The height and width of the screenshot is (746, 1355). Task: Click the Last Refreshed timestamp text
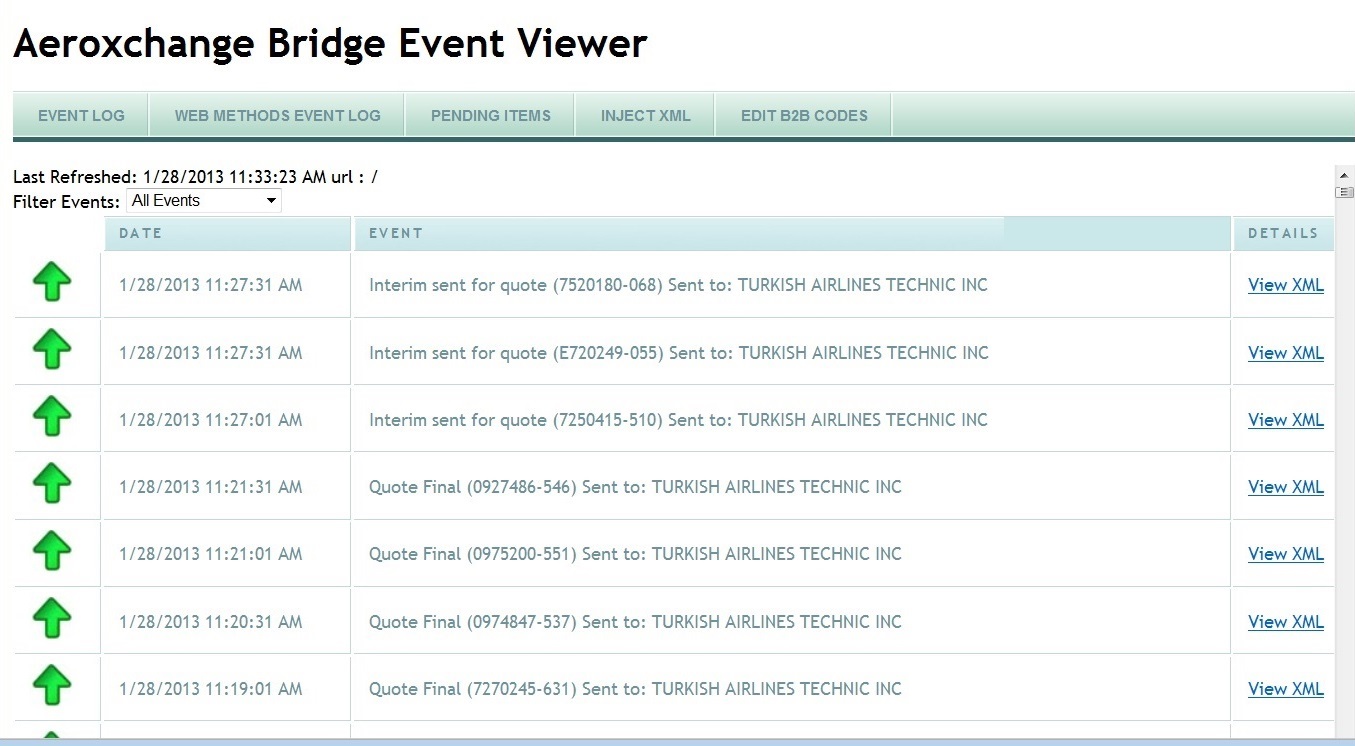click(x=195, y=177)
